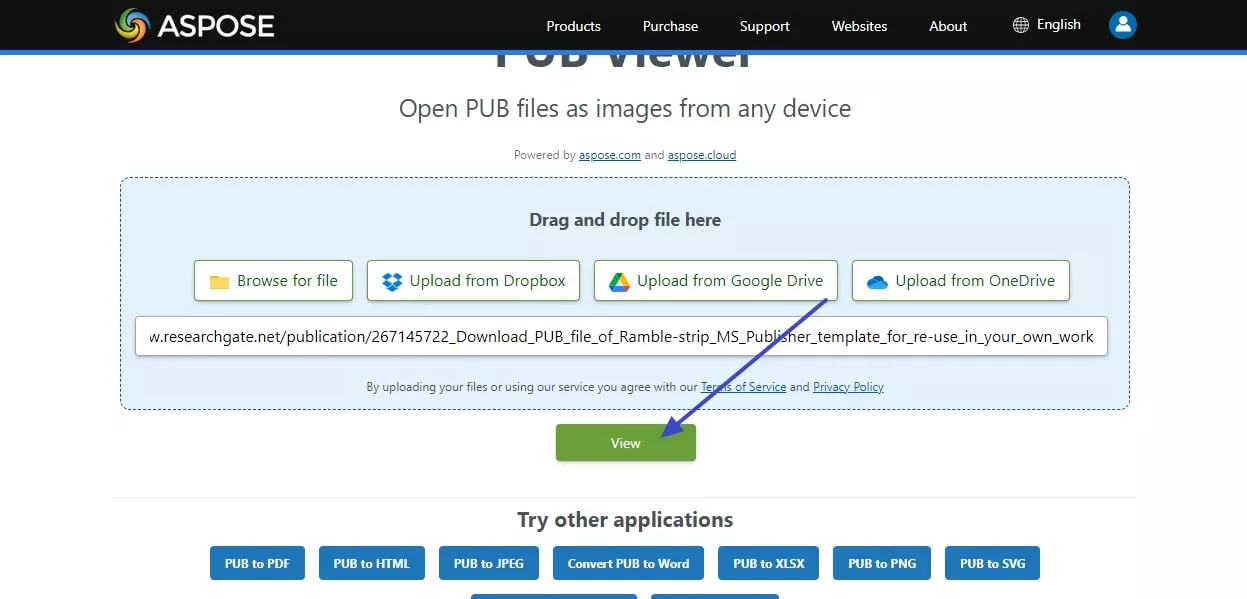This screenshot has height=599, width=1247.
Task: Choose Convert PUB to Word
Action: (628, 563)
